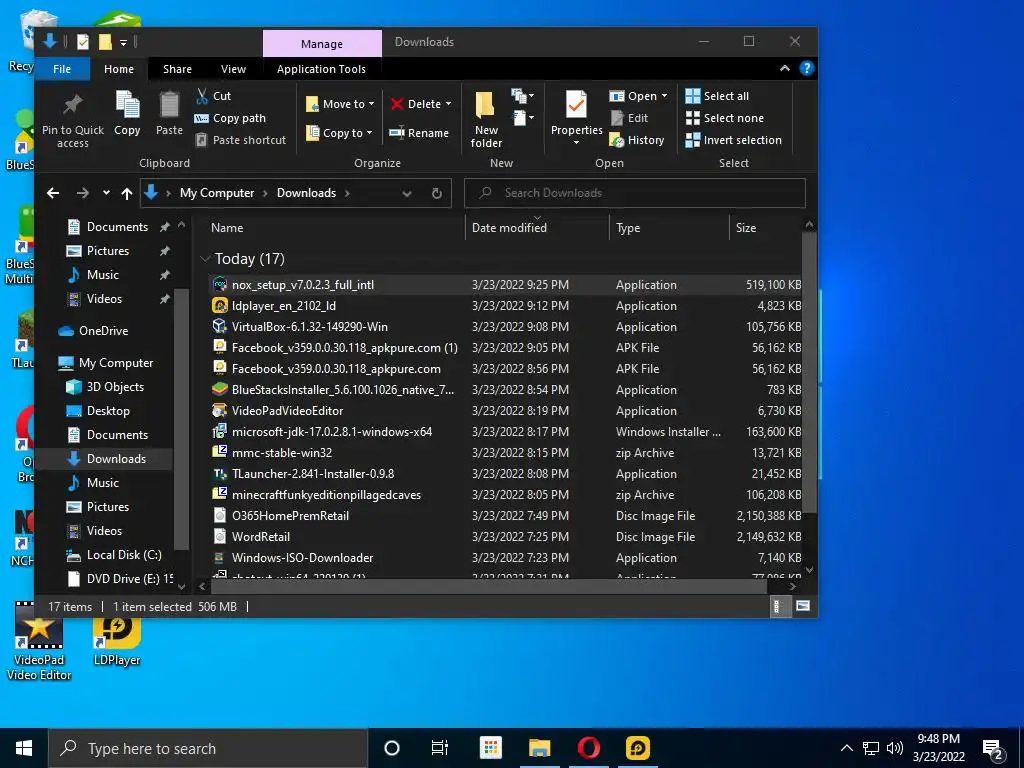Click the Edit command in Open group
The image size is (1024, 768).
tap(630, 118)
